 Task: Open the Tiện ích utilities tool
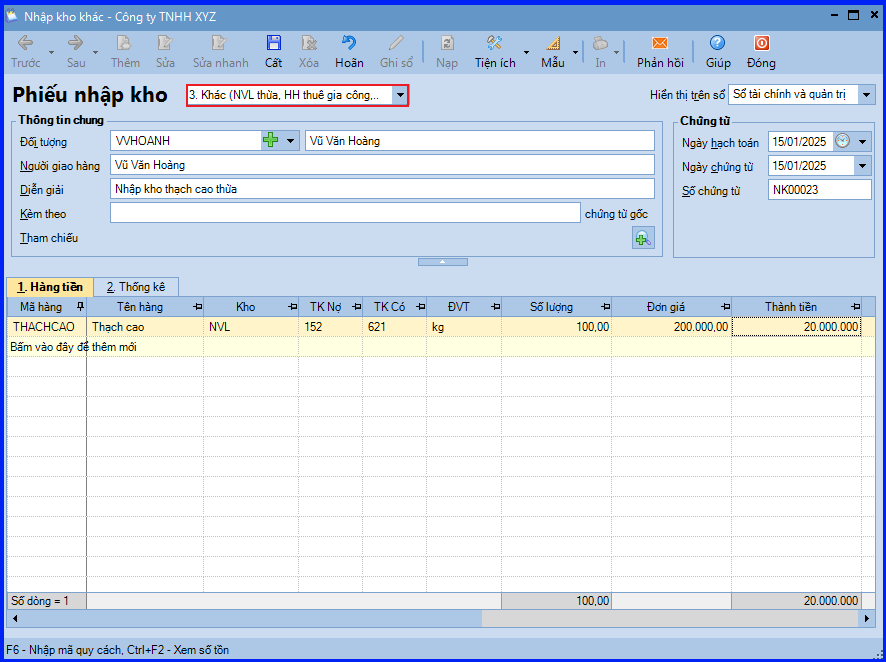coord(495,51)
